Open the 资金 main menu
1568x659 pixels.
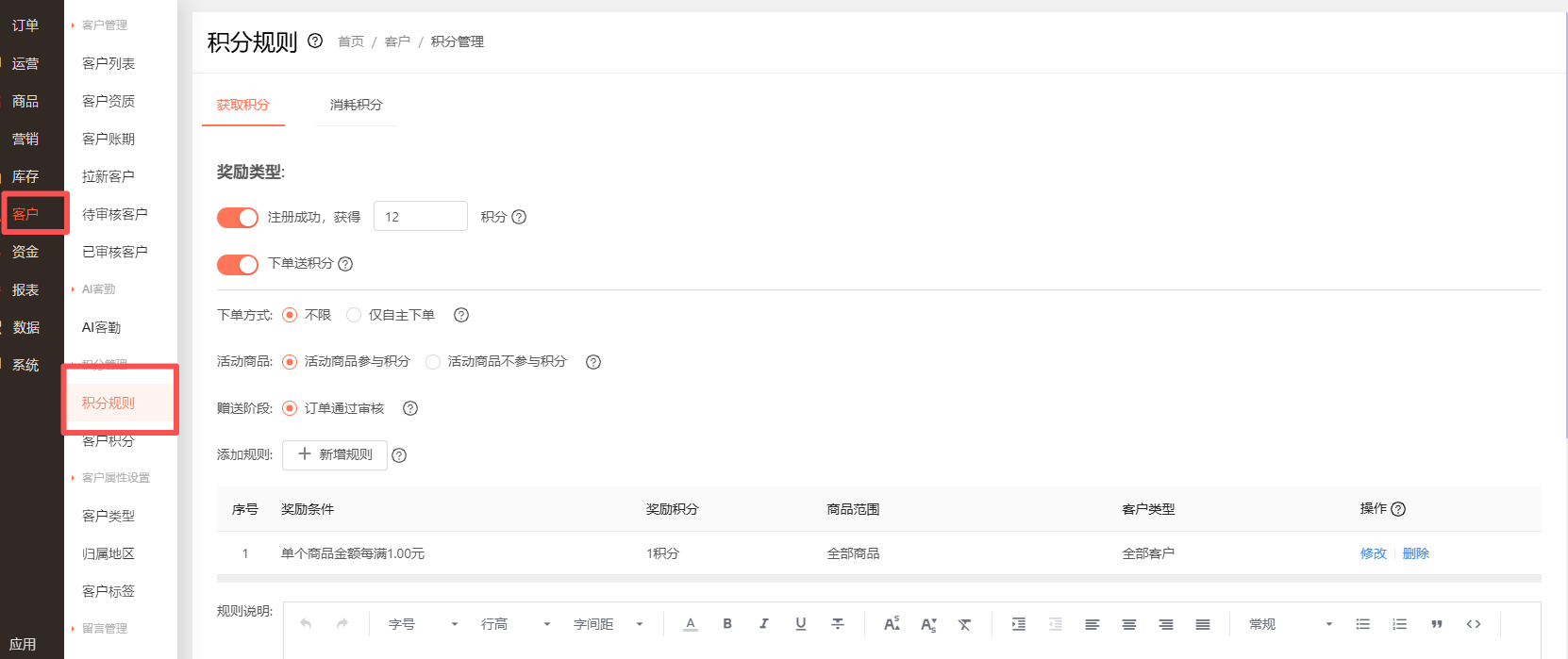(x=25, y=252)
